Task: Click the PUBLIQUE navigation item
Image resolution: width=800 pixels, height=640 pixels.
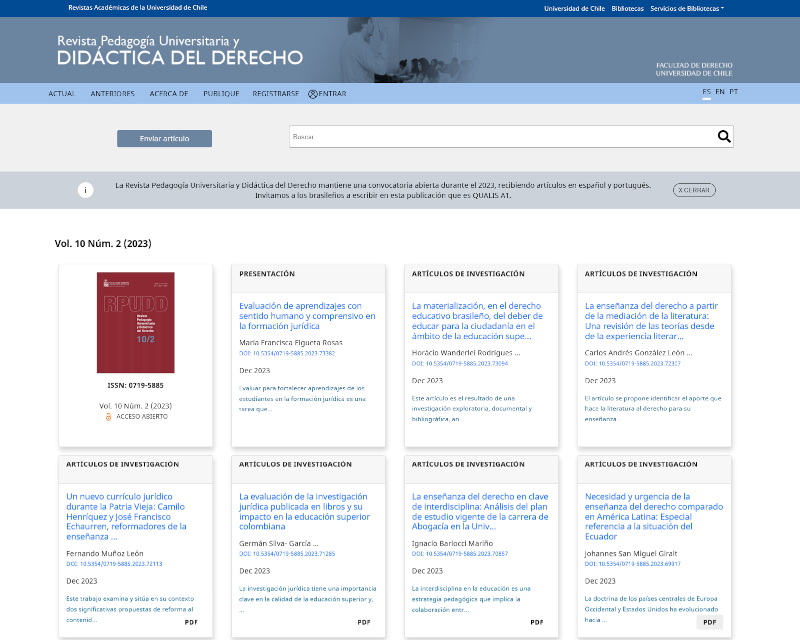Action: click(x=221, y=93)
